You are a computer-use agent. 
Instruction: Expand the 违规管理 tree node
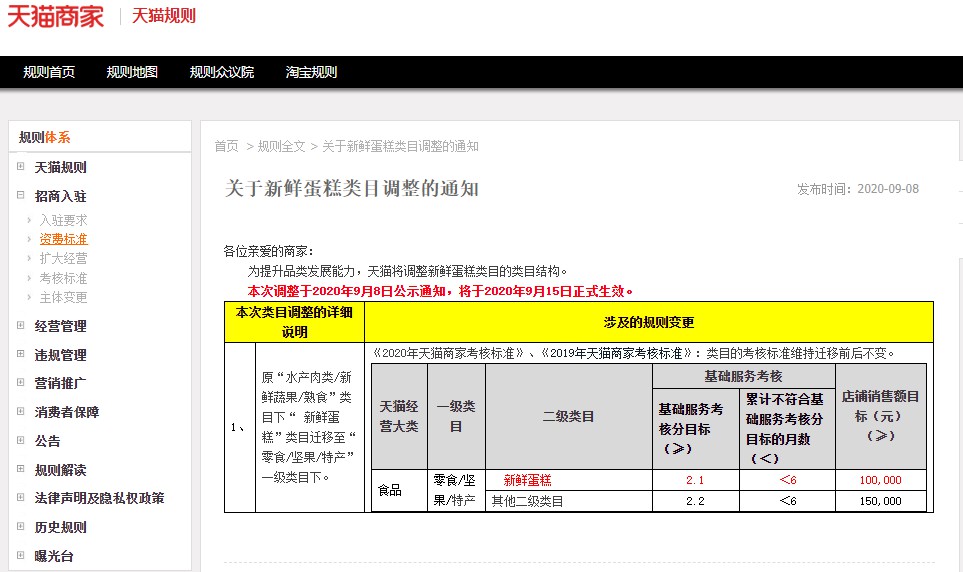20,354
